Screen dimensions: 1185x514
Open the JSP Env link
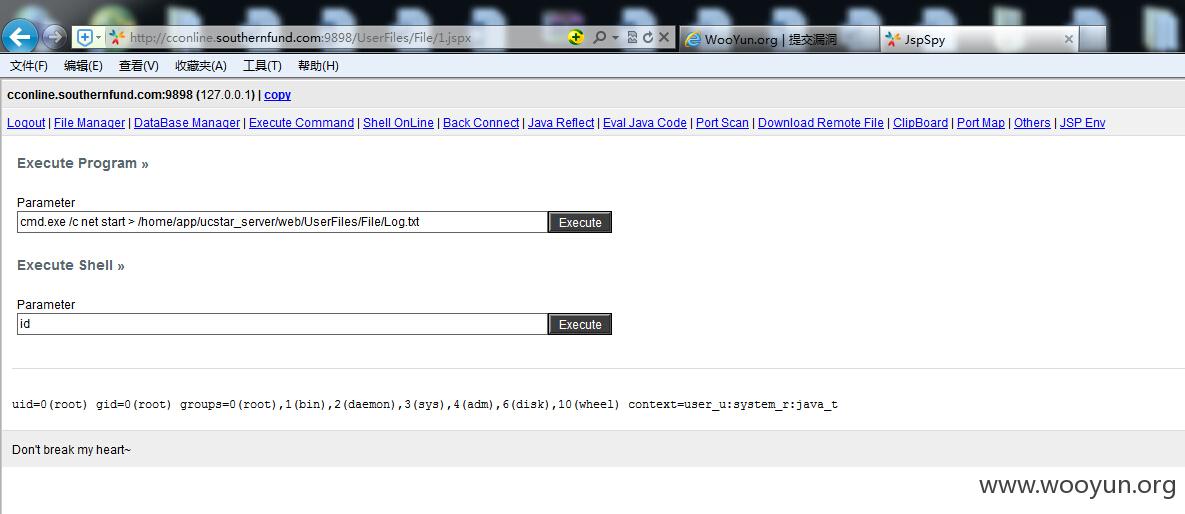[x=1082, y=122]
